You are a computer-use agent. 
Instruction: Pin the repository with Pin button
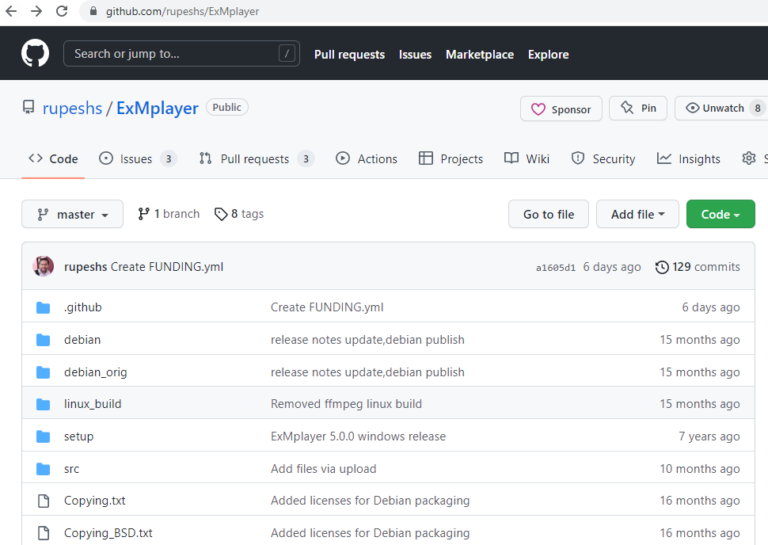pos(638,108)
